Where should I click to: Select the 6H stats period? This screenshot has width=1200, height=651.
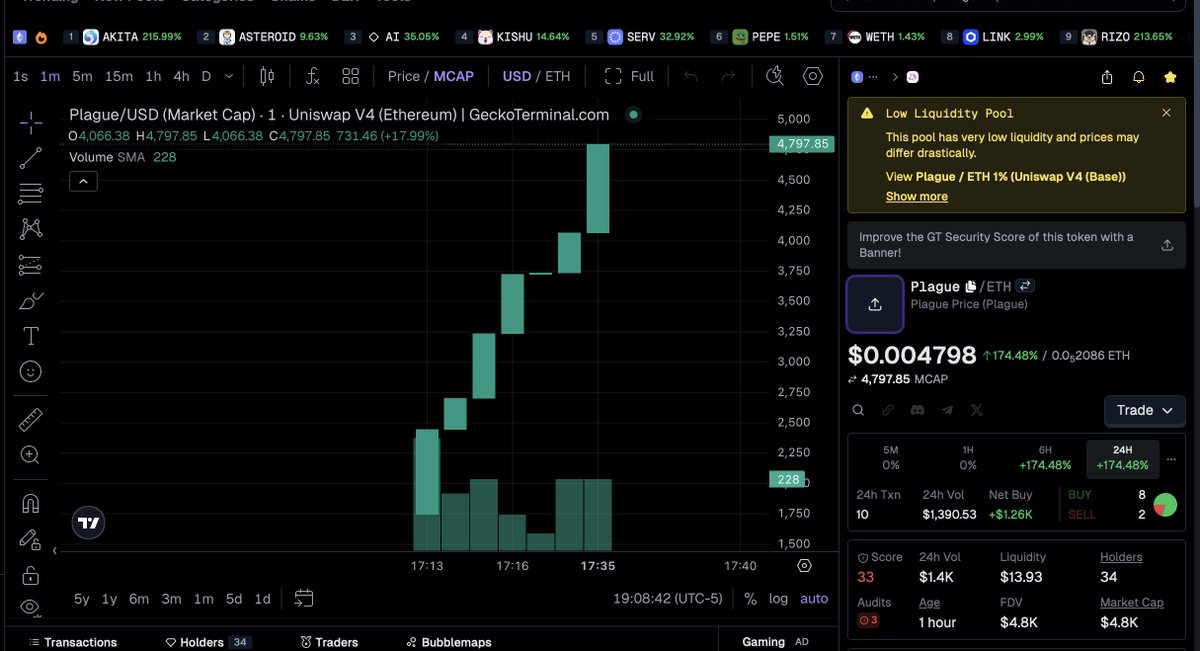click(1045, 458)
